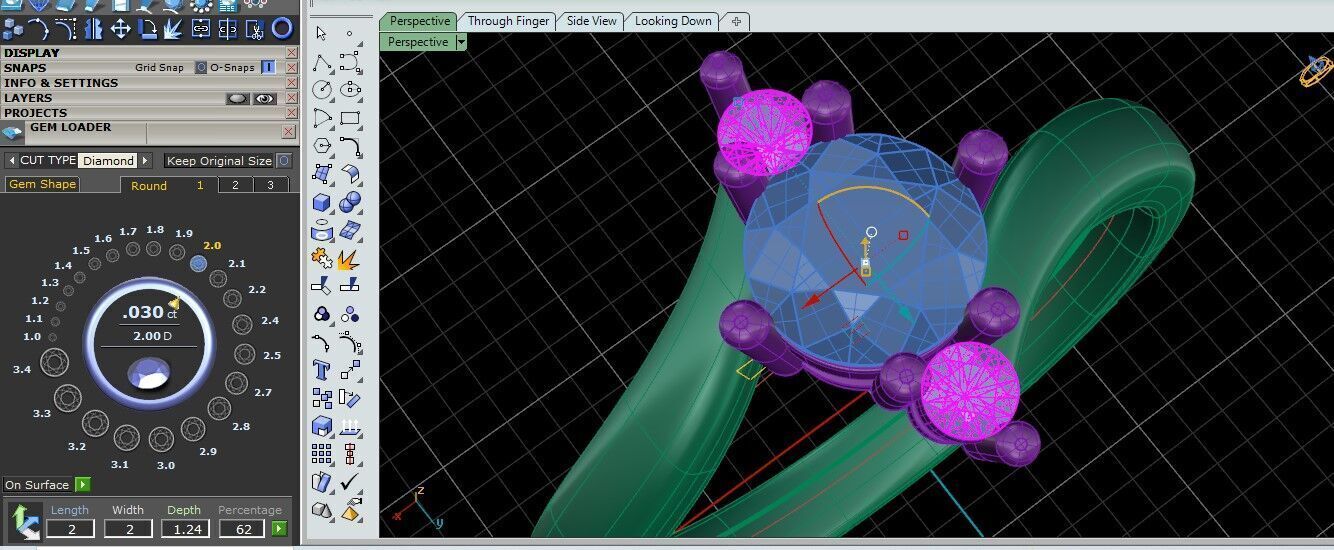Screen dimensions: 1334x550
Task: Click the Diamond cut type field
Action: pos(107,160)
